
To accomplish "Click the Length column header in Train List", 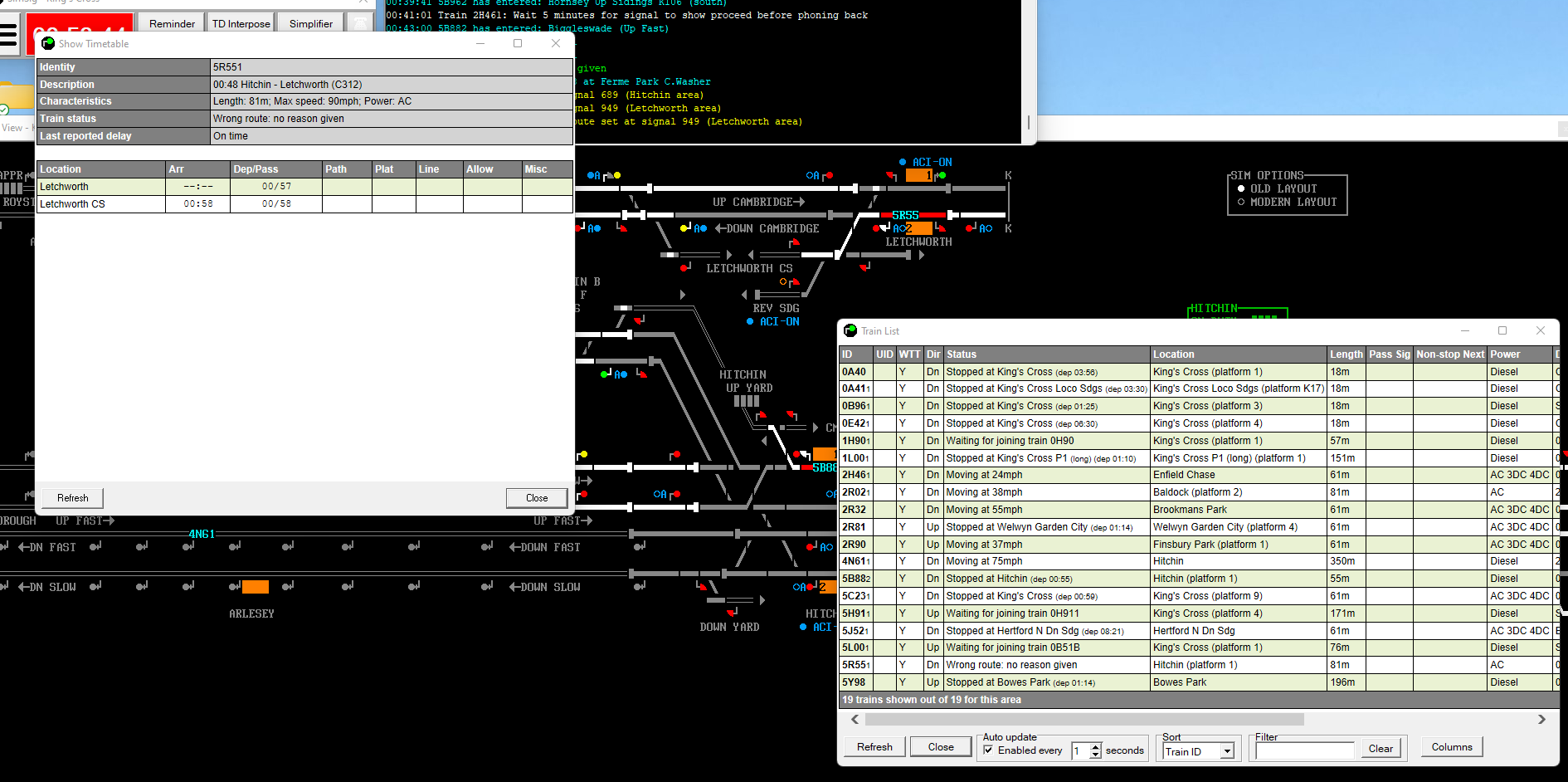I will (x=1346, y=354).
